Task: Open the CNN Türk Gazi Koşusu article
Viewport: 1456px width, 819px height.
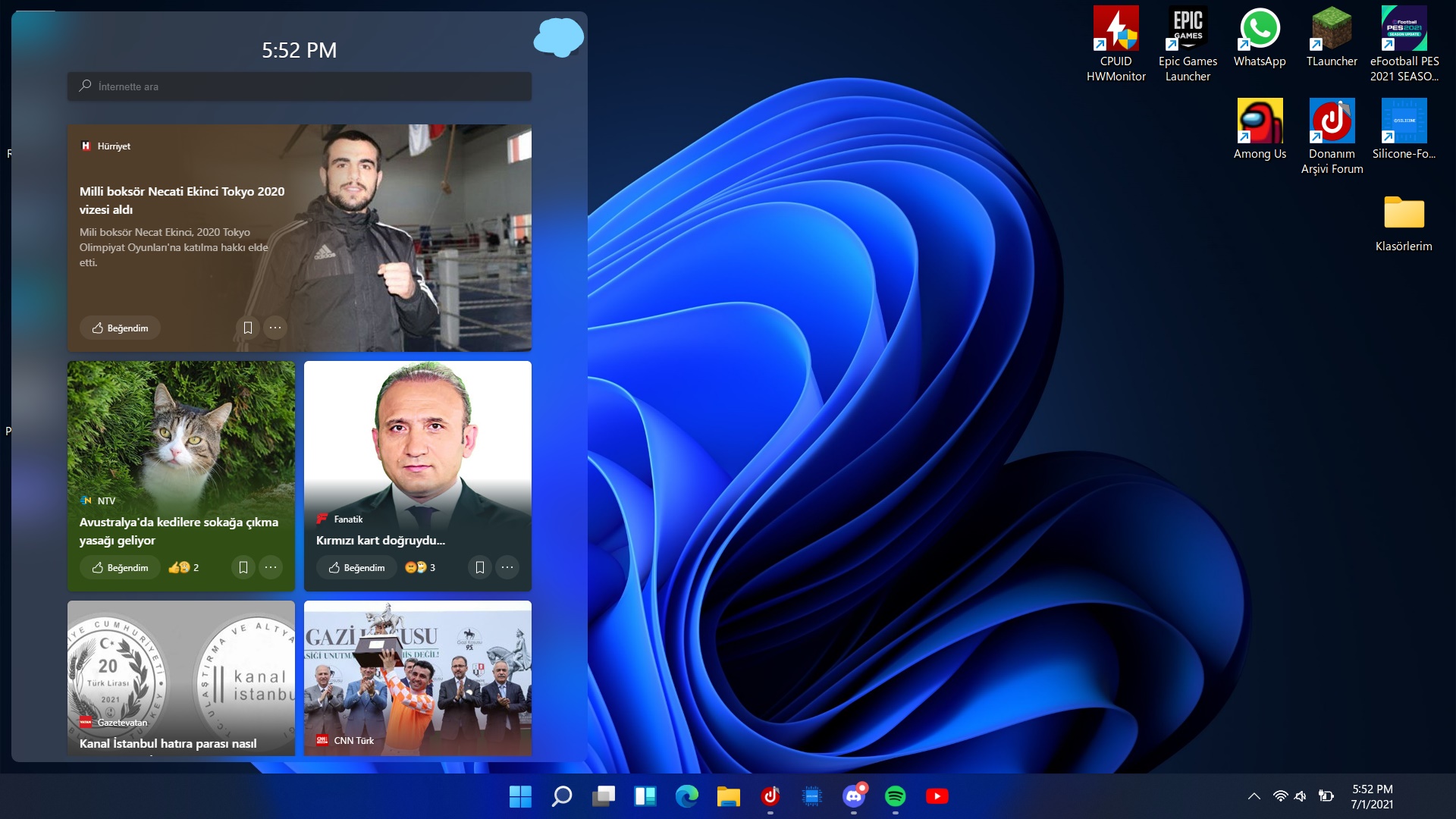Action: pyautogui.click(x=418, y=678)
